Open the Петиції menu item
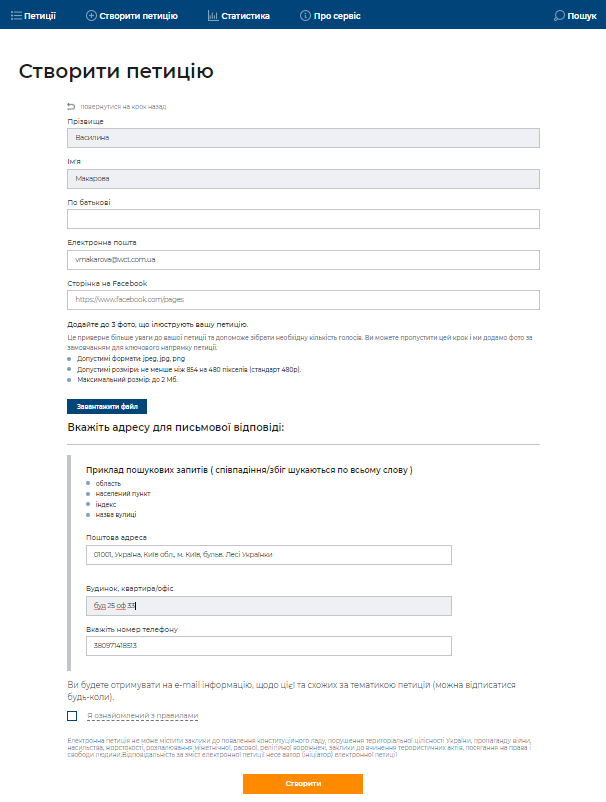606x802 pixels. click(x=40, y=16)
